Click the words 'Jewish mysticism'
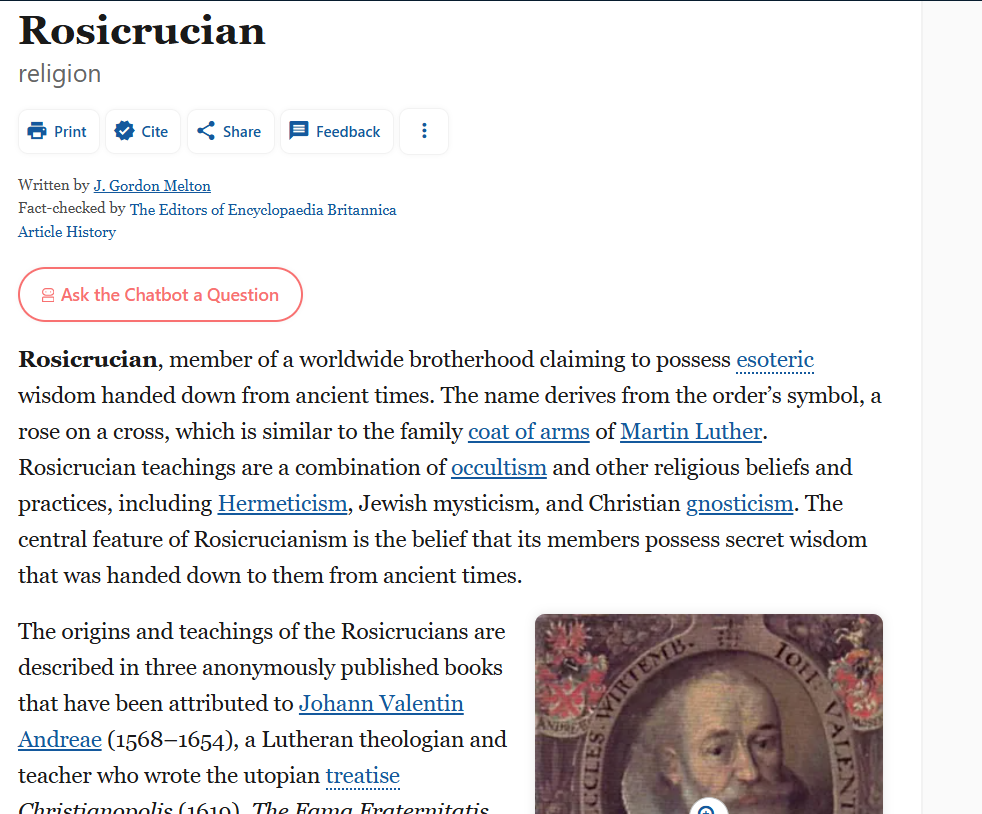 (448, 504)
